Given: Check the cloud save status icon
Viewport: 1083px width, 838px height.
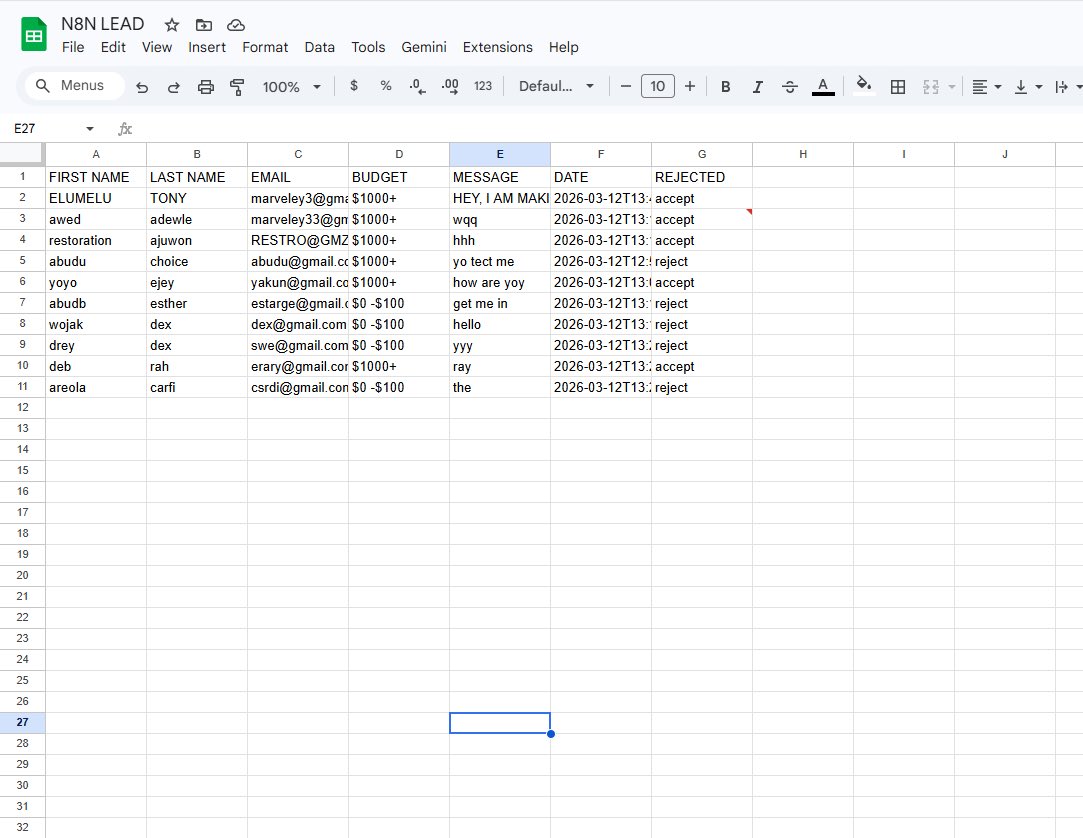Looking at the screenshot, I should click(236, 26).
